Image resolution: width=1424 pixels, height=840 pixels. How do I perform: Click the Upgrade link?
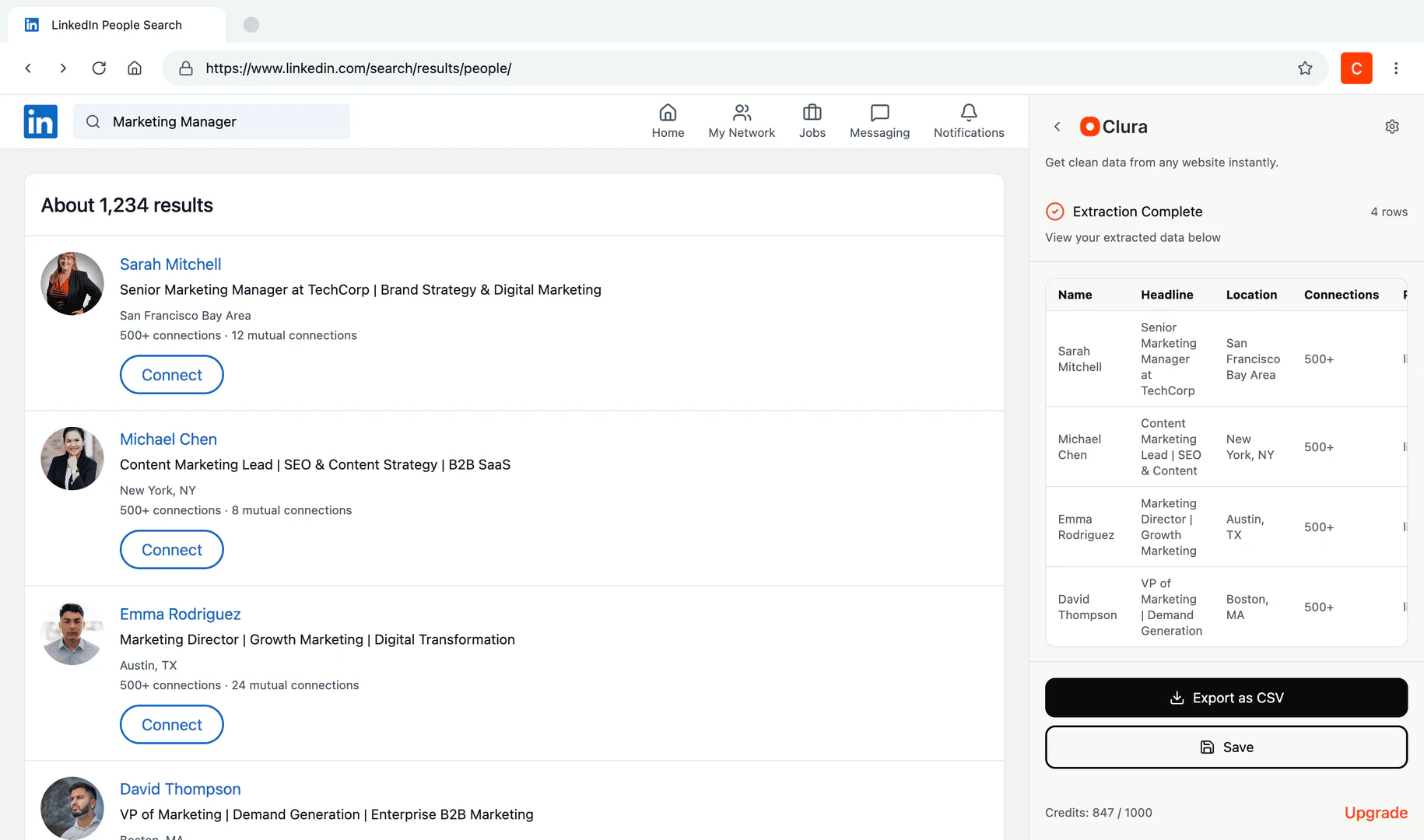point(1376,812)
